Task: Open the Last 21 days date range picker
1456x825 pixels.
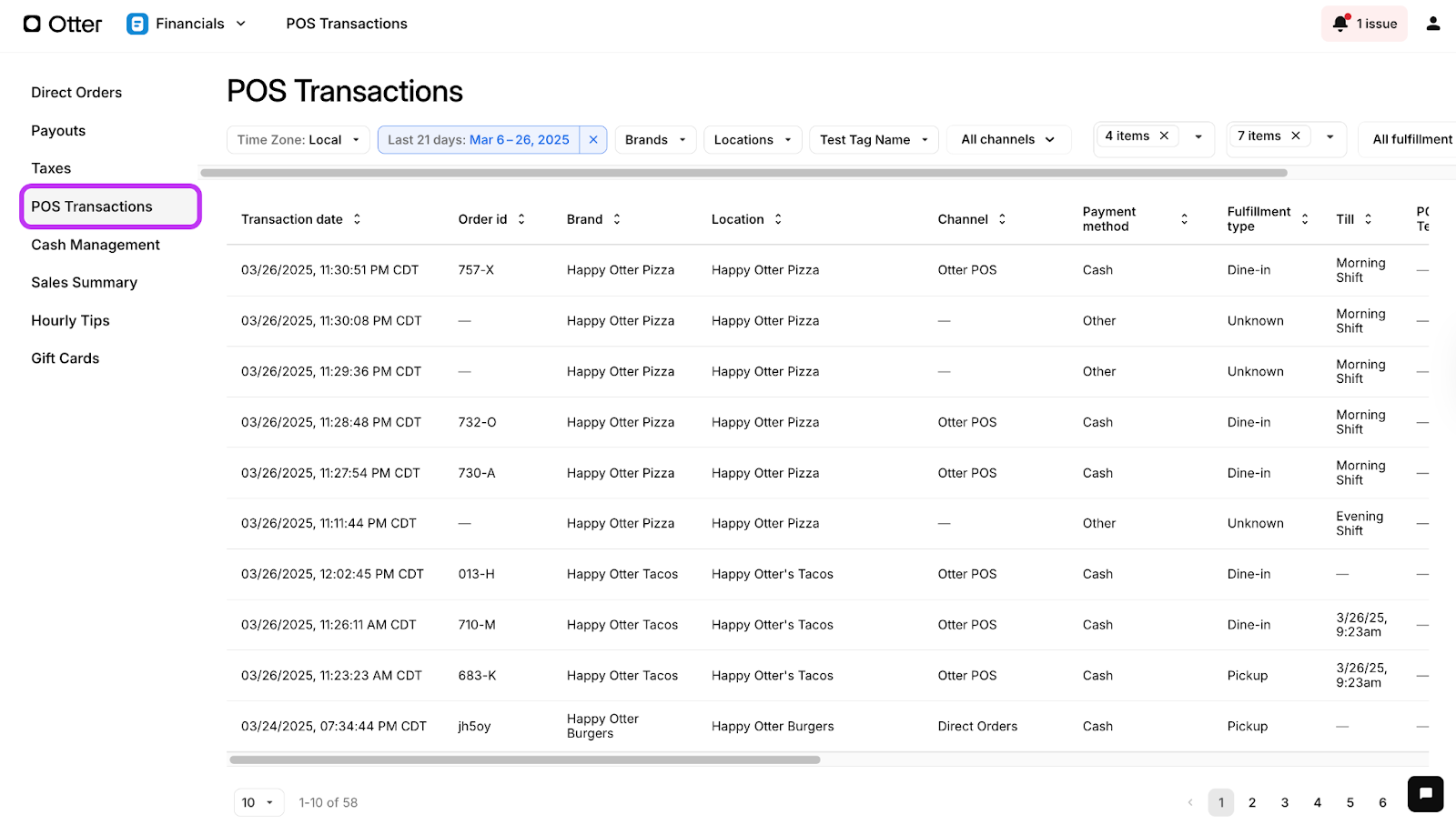Action: pos(479,139)
